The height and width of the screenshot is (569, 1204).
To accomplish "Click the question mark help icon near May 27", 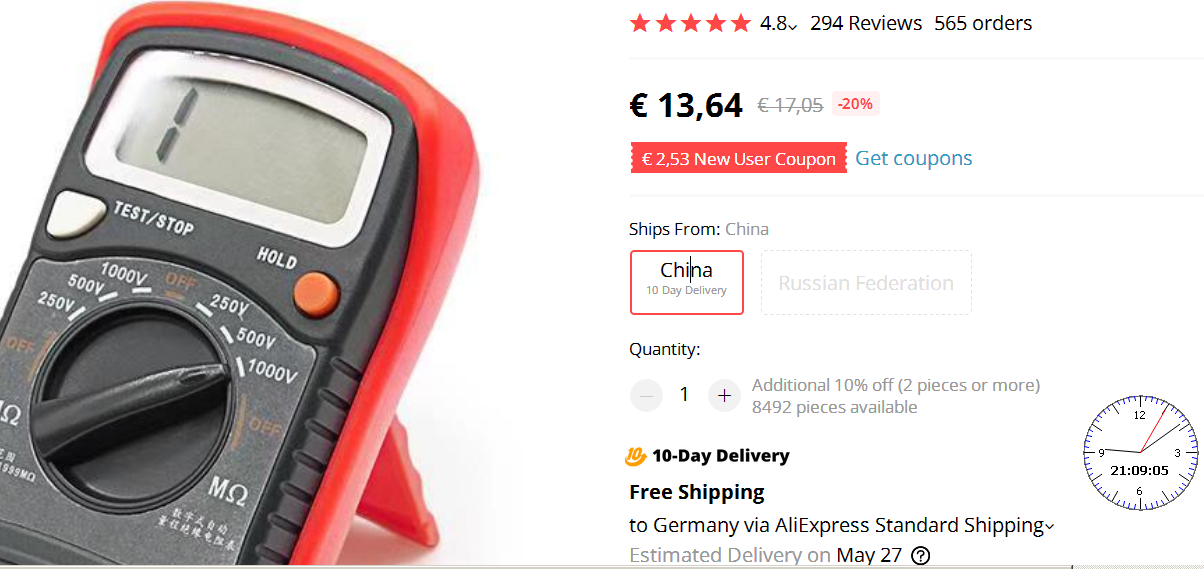I will click(x=921, y=556).
